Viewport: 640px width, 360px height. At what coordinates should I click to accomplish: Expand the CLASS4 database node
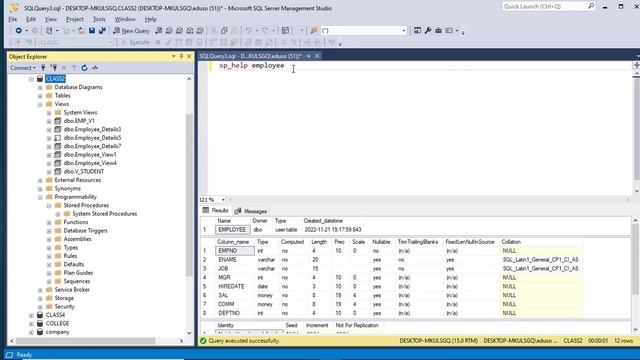(x=31, y=315)
